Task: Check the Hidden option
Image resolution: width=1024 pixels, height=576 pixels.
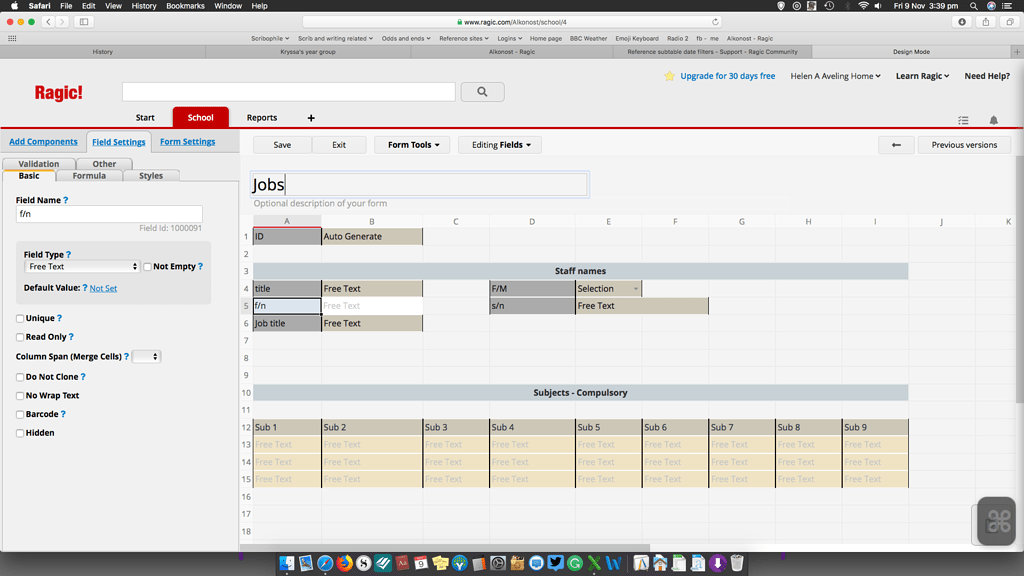Action: (x=20, y=433)
